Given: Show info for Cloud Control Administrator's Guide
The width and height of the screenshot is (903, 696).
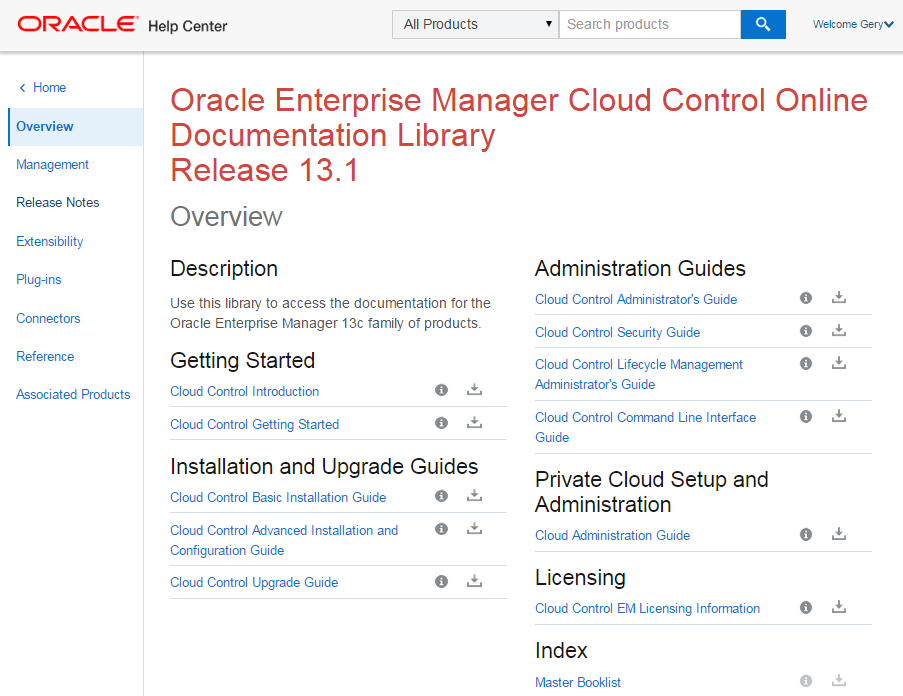Looking at the screenshot, I should (806, 298).
